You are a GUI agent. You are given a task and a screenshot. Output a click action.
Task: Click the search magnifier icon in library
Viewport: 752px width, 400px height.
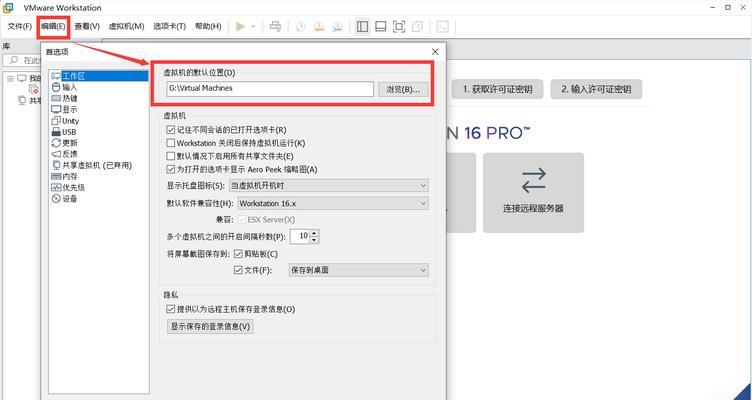click(14, 60)
